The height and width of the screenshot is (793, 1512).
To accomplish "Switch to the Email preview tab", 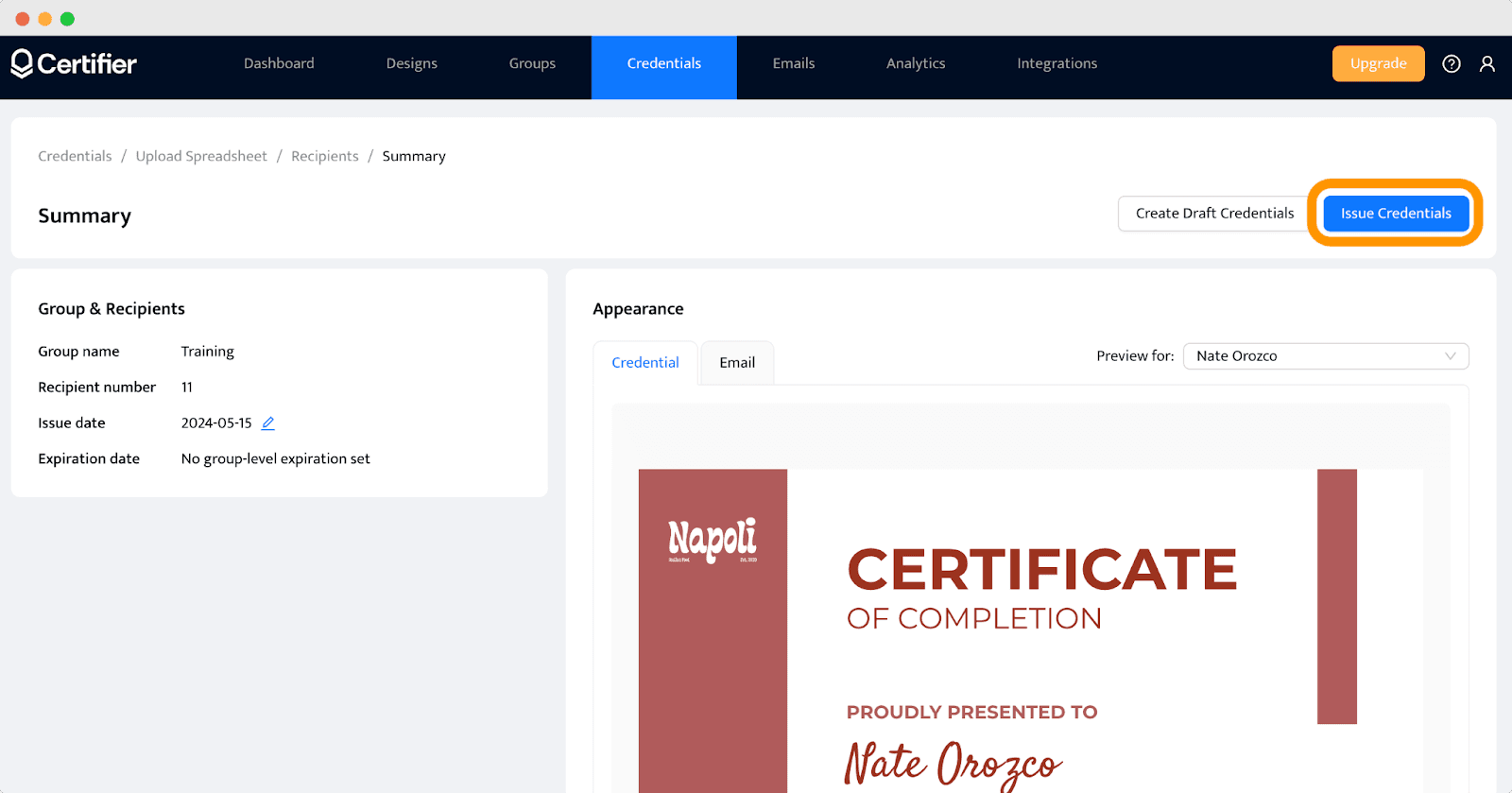I will point(737,363).
